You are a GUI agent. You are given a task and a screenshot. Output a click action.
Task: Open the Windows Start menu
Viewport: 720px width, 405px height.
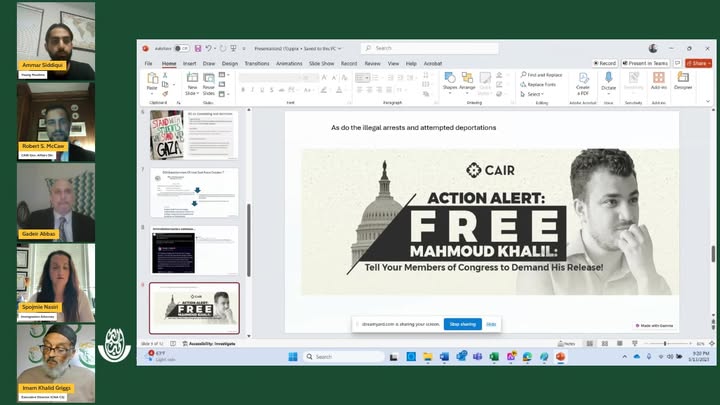[293, 357]
